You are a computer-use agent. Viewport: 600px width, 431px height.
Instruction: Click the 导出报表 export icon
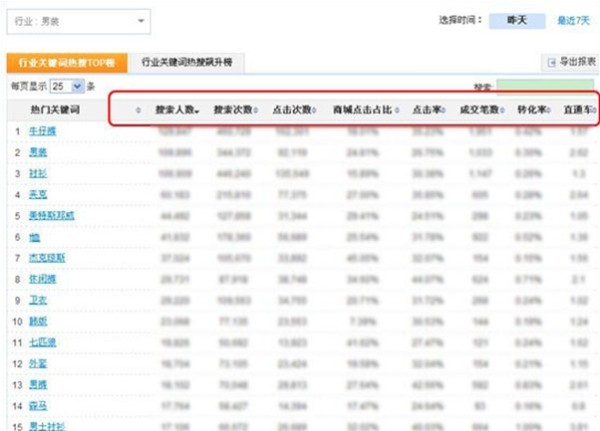[x=550, y=63]
